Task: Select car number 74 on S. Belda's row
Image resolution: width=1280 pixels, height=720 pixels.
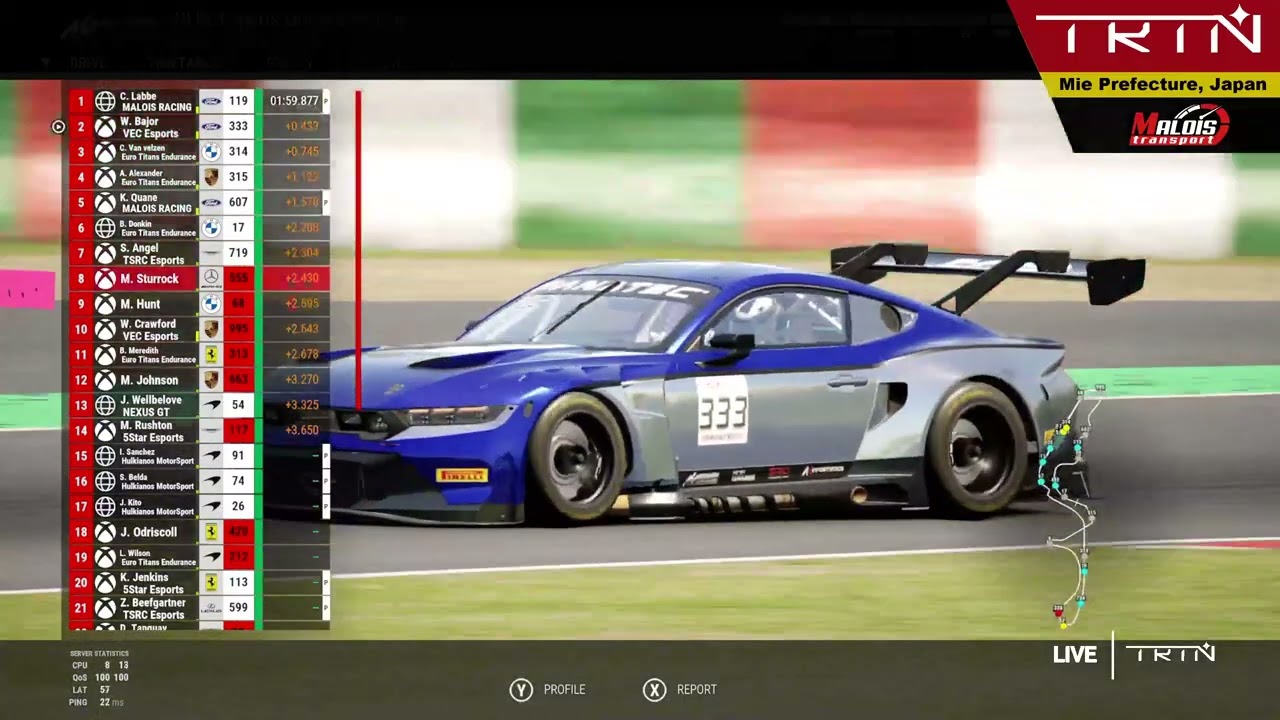Action: tap(238, 481)
